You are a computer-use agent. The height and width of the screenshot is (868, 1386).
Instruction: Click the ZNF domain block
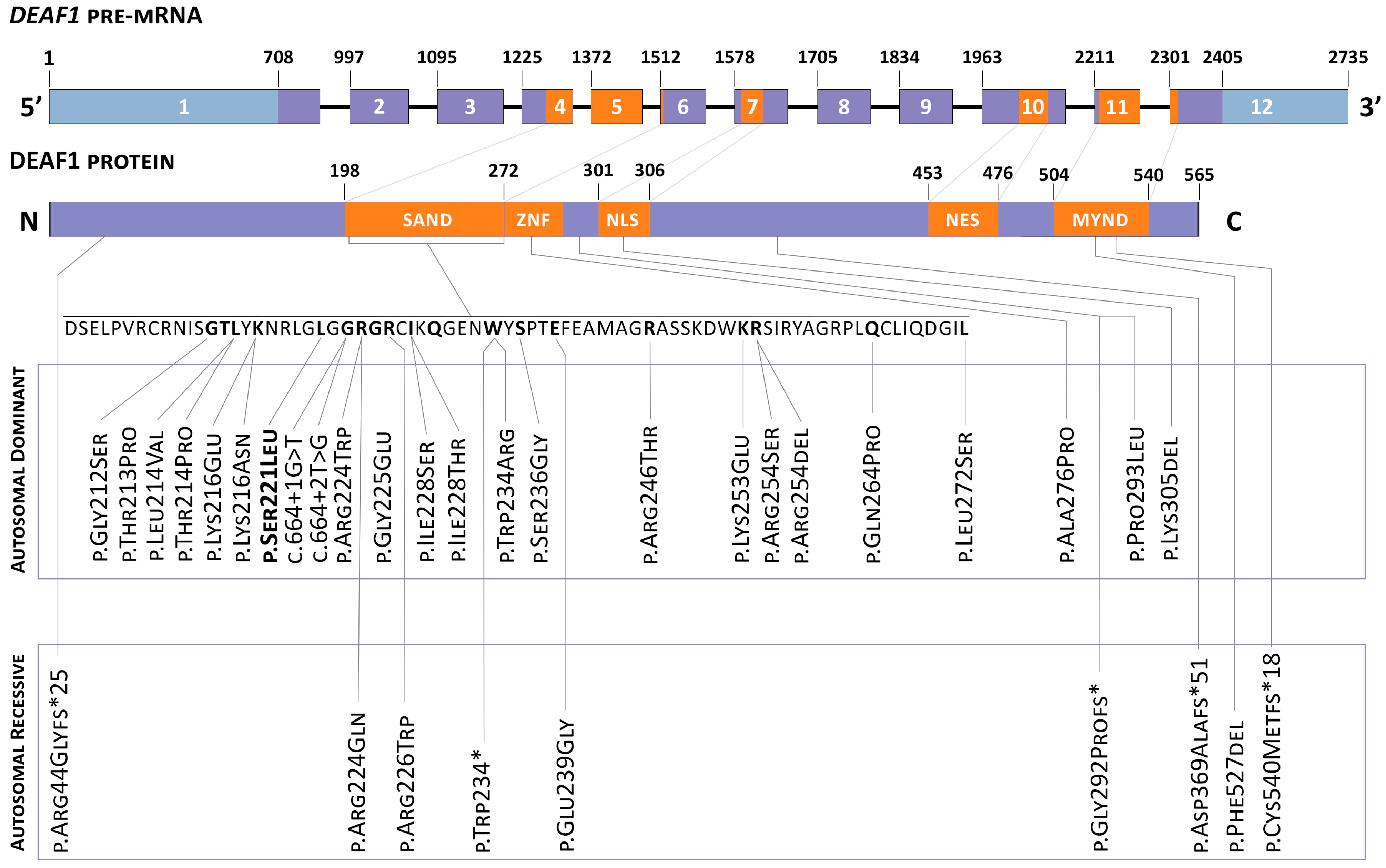533,220
